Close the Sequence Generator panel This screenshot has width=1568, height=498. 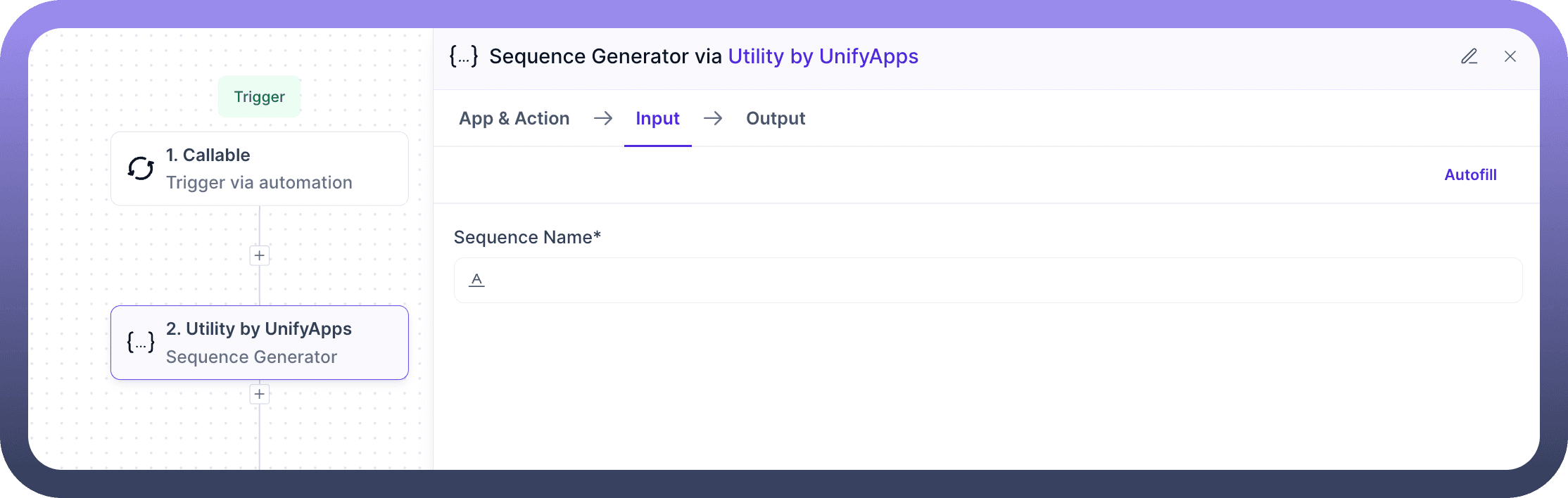coord(1510,56)
